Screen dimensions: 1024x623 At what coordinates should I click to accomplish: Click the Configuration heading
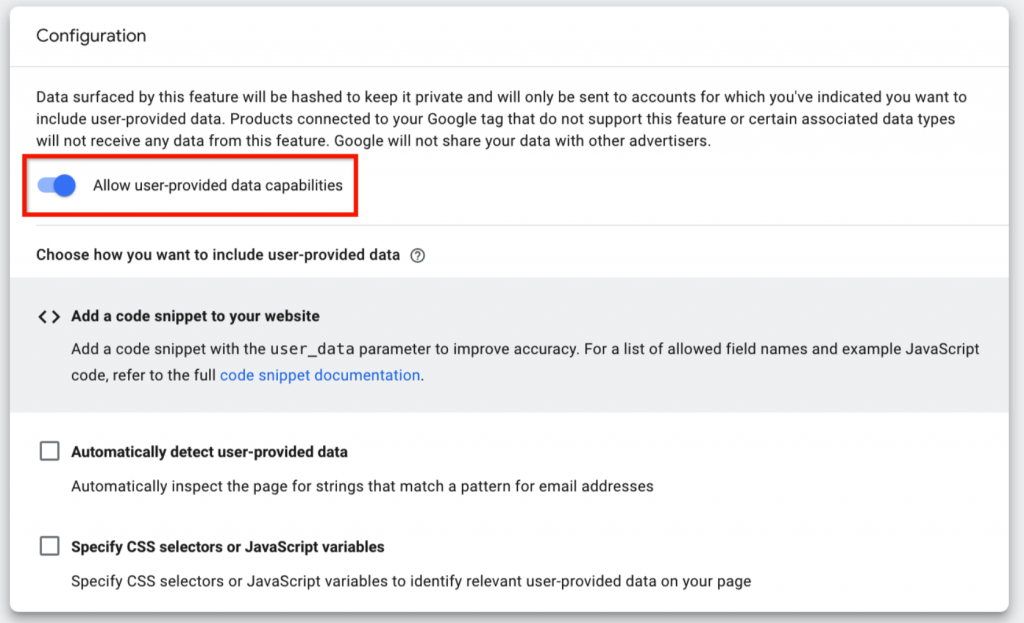(91, 36)
